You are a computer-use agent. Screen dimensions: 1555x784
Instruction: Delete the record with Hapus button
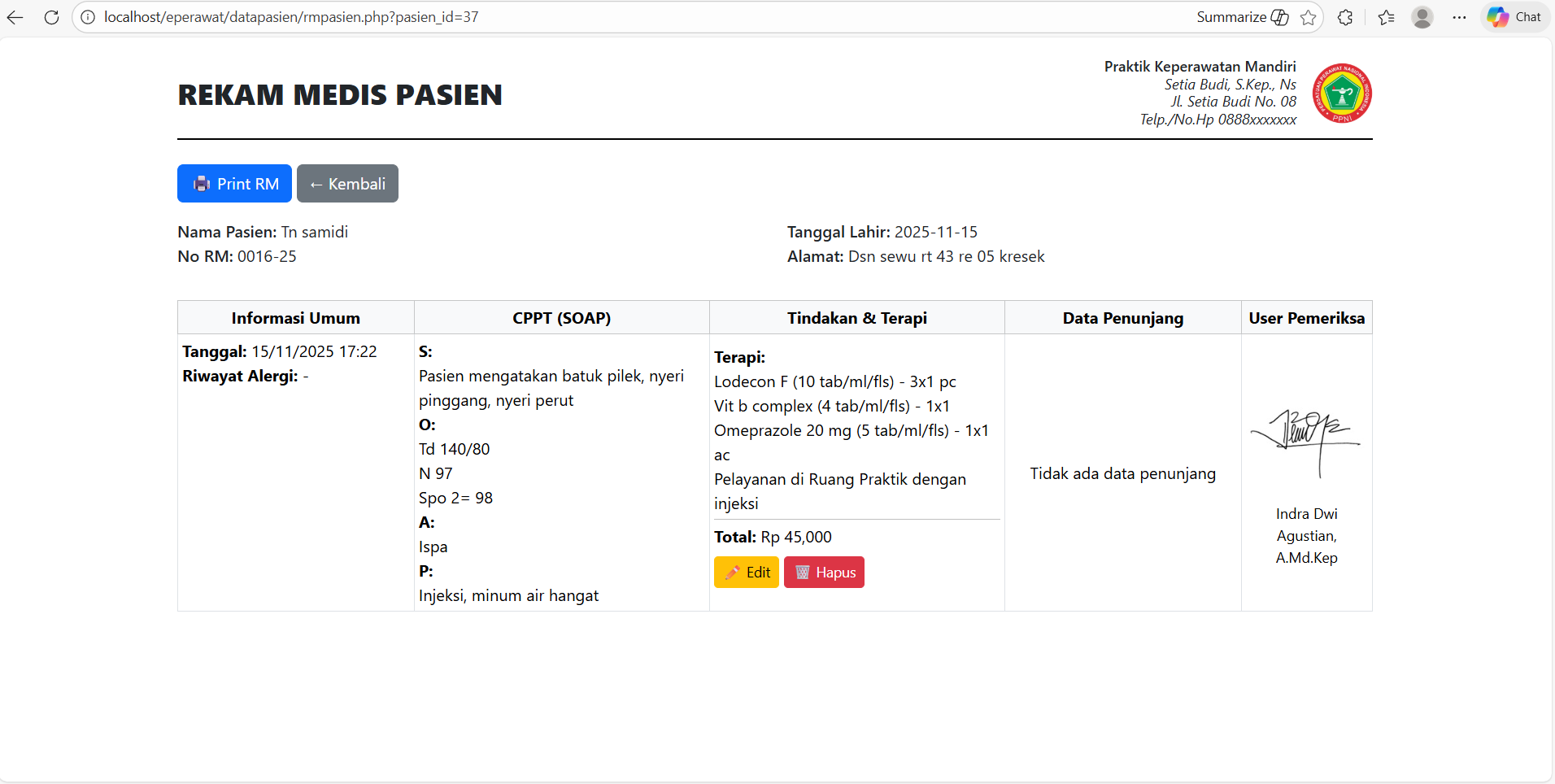[x=824, y=573]
